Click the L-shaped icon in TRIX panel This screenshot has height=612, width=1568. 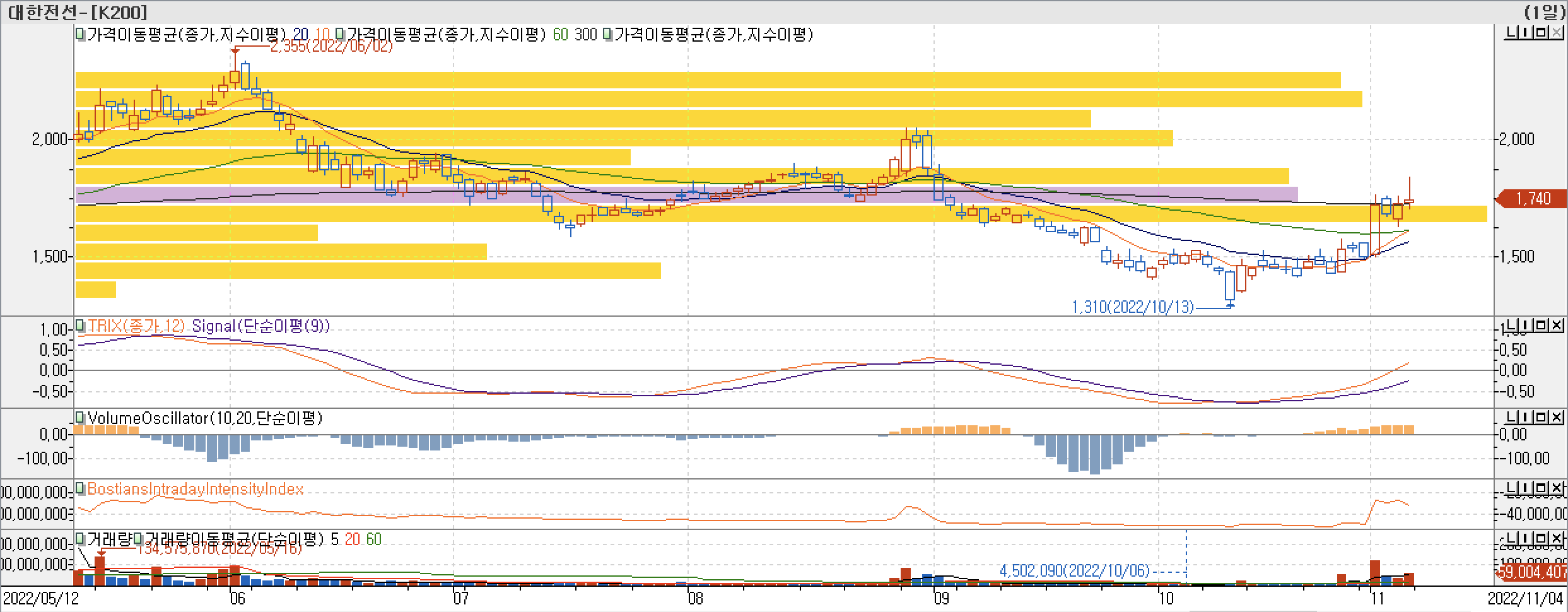[1512, 326]
